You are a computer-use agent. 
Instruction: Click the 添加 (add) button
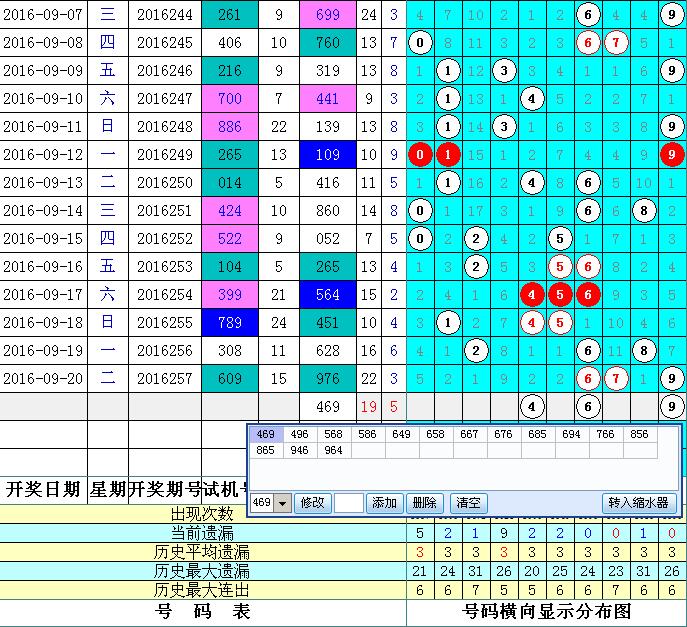(x=384, y=503)
